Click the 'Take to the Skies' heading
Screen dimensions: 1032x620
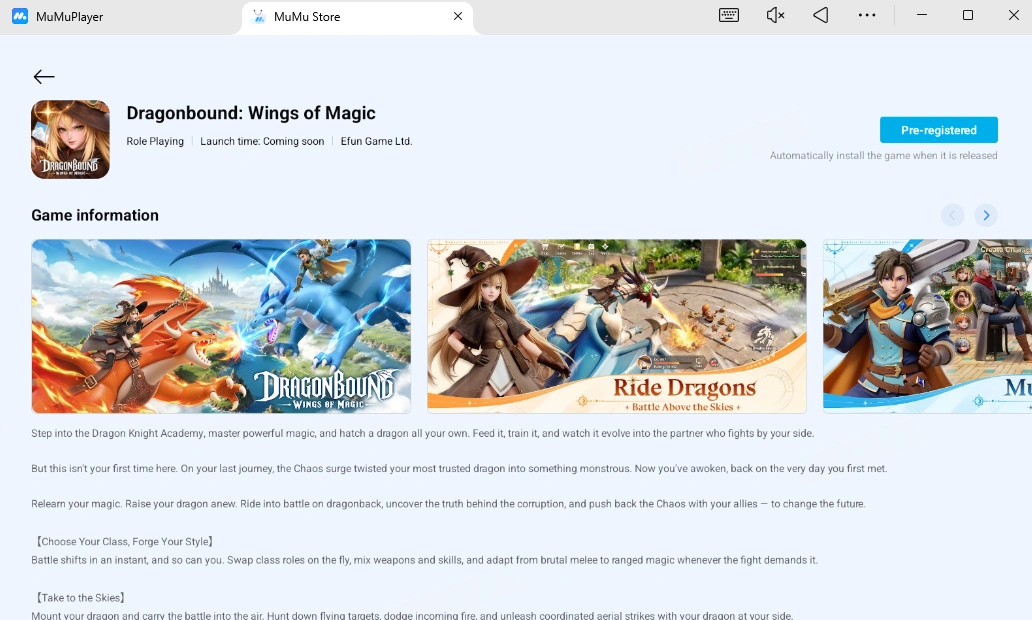pyautogui.click(x=80, y=598)
